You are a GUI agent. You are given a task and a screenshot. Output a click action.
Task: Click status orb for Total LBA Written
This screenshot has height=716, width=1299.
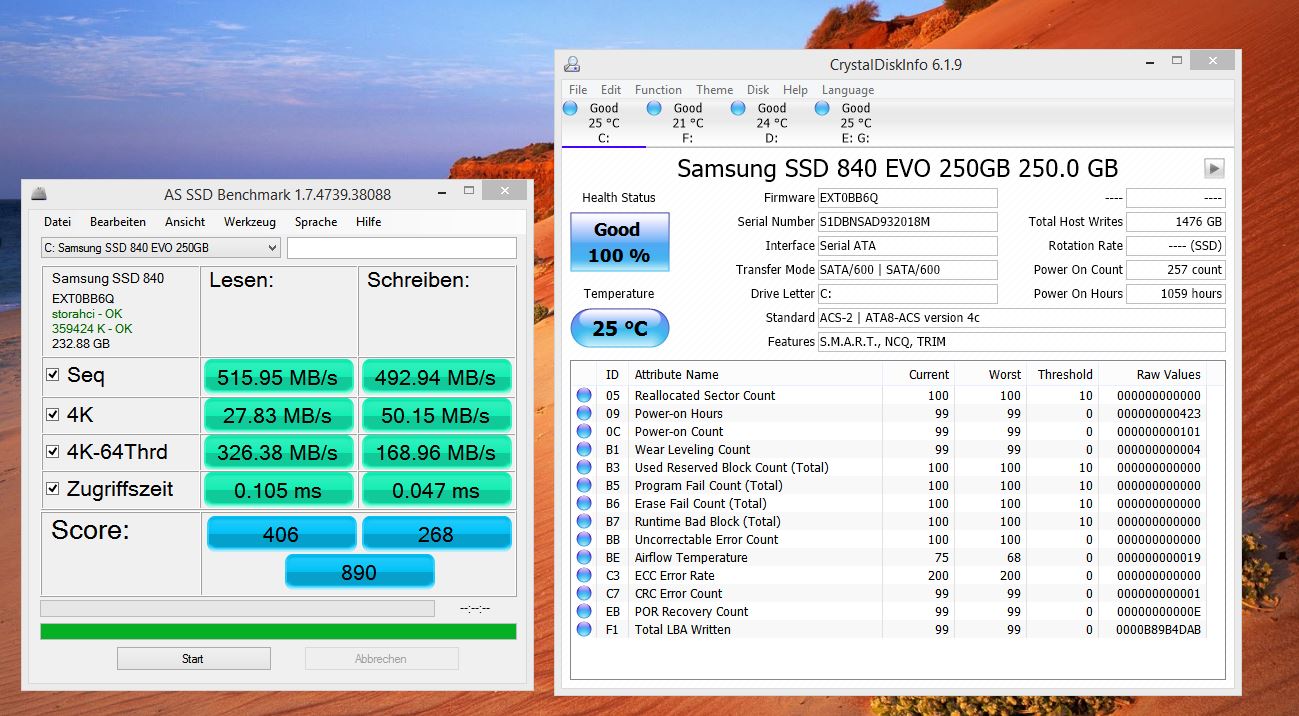point(584,629)
